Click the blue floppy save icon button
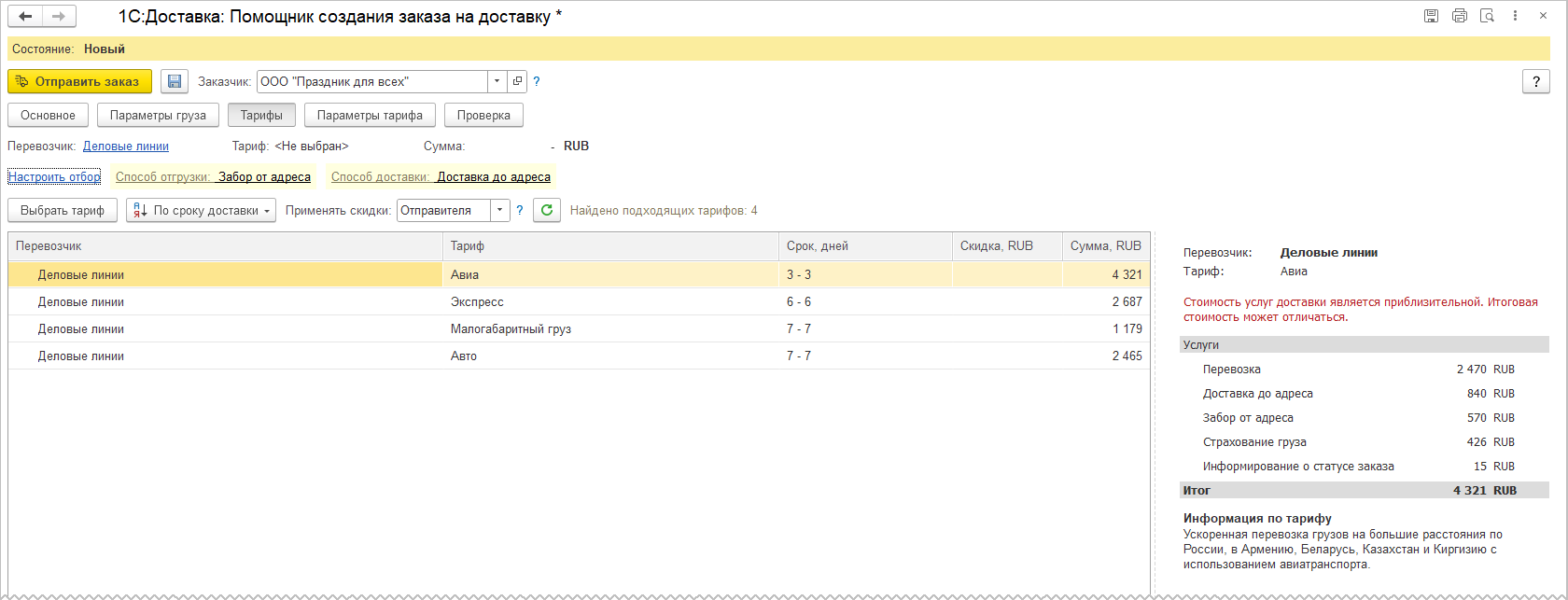Image resolution: width=1568 pixels, height=600 pixels. (174, 82)
